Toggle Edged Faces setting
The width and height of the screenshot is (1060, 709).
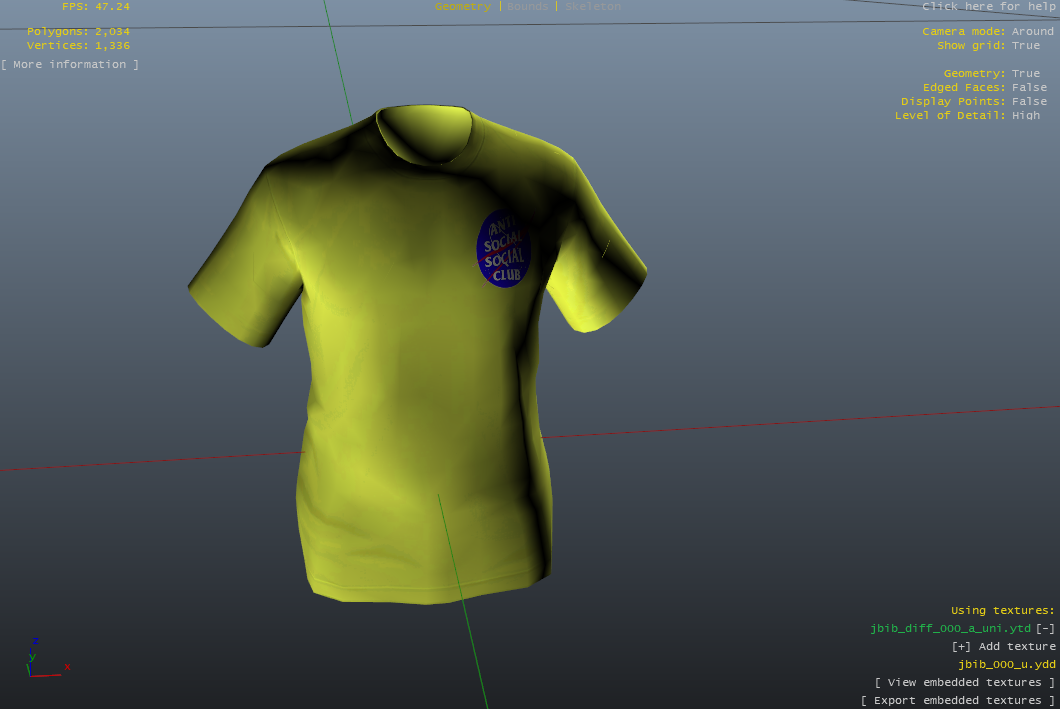coord(1029,87)
